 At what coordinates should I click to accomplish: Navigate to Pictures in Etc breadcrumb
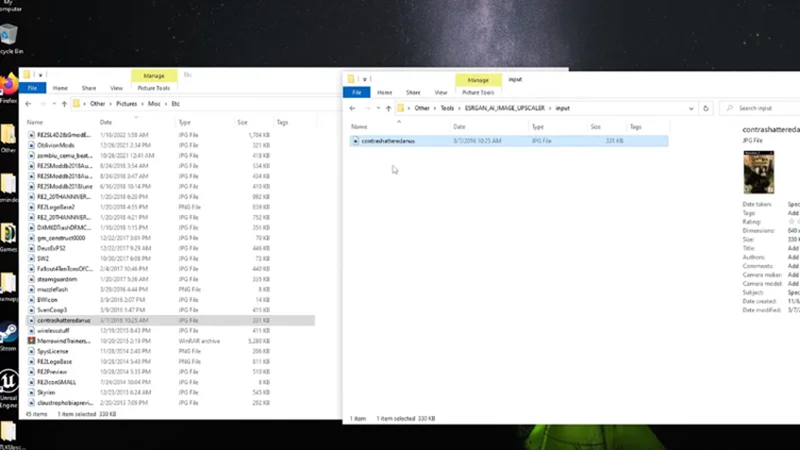(127, 104)
